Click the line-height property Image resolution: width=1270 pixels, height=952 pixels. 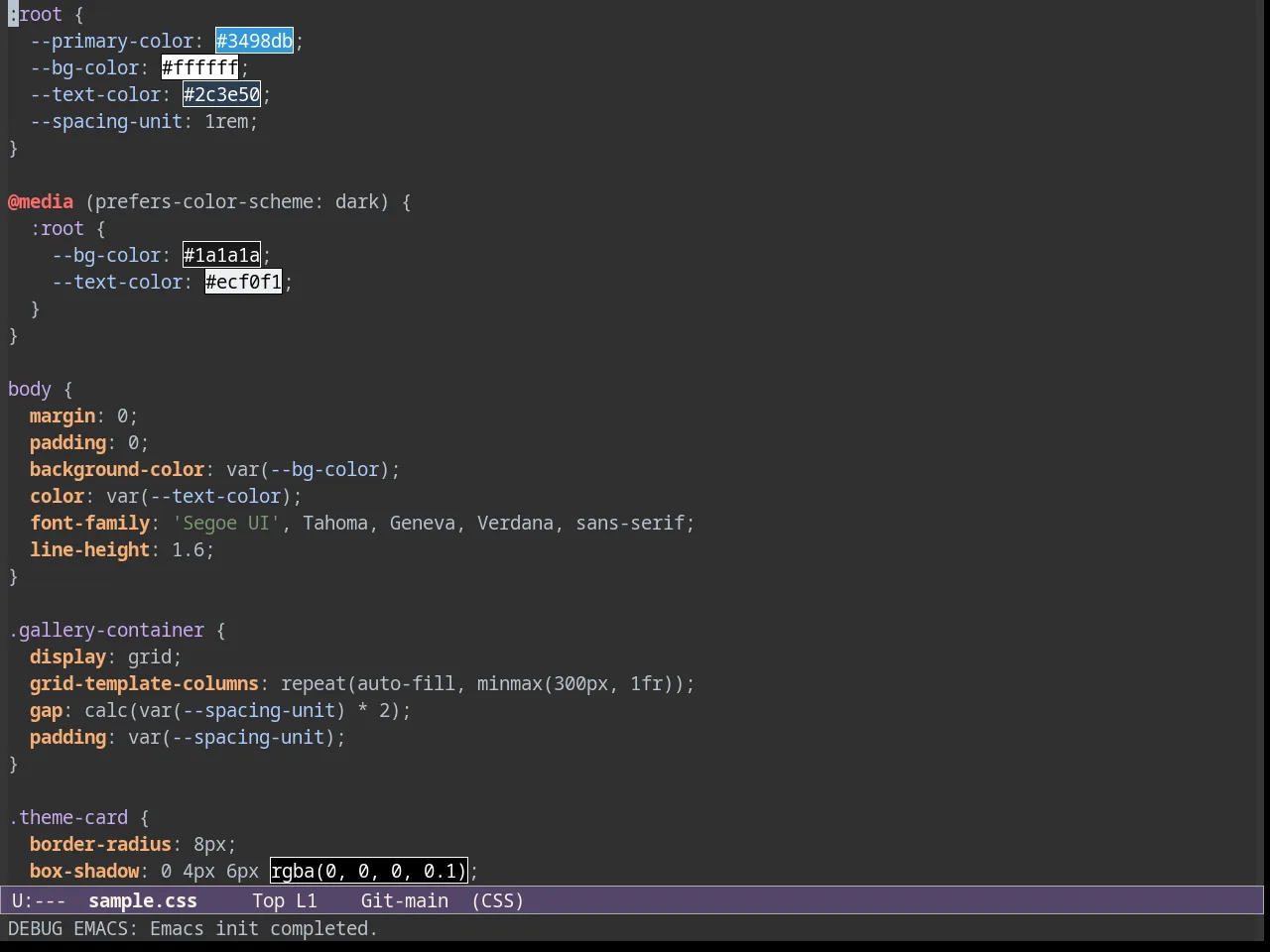point(90,549)
